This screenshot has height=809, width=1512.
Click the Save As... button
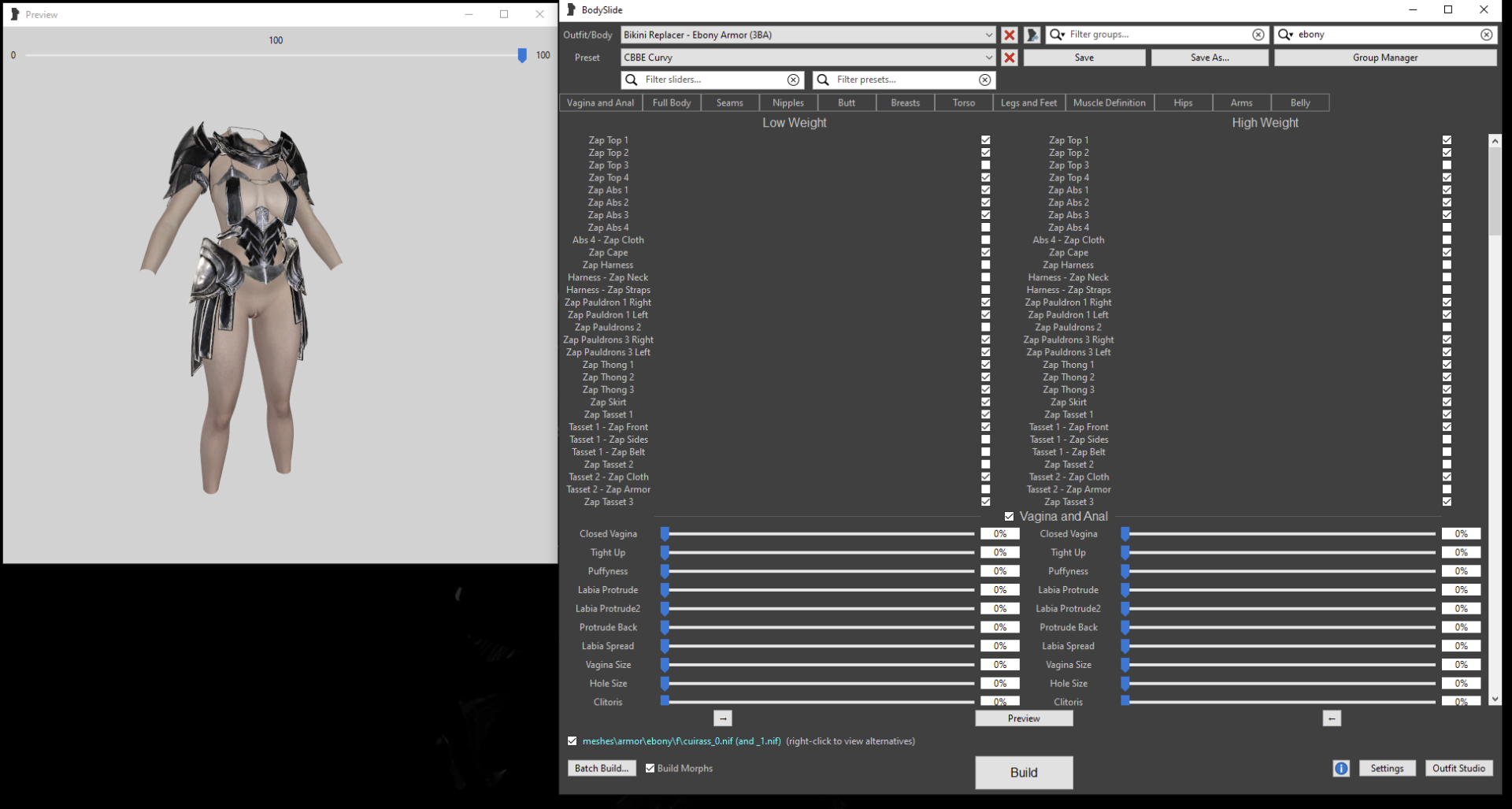tap(1210, 58)
